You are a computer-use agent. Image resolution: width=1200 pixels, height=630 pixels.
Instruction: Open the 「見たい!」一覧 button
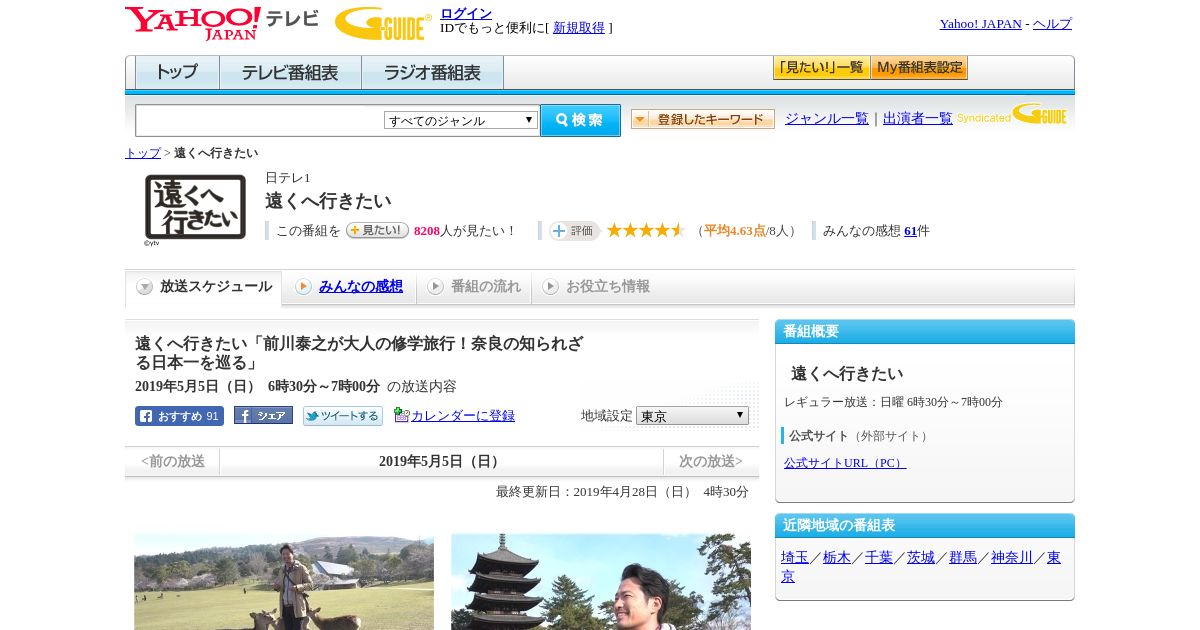point(821,68)
